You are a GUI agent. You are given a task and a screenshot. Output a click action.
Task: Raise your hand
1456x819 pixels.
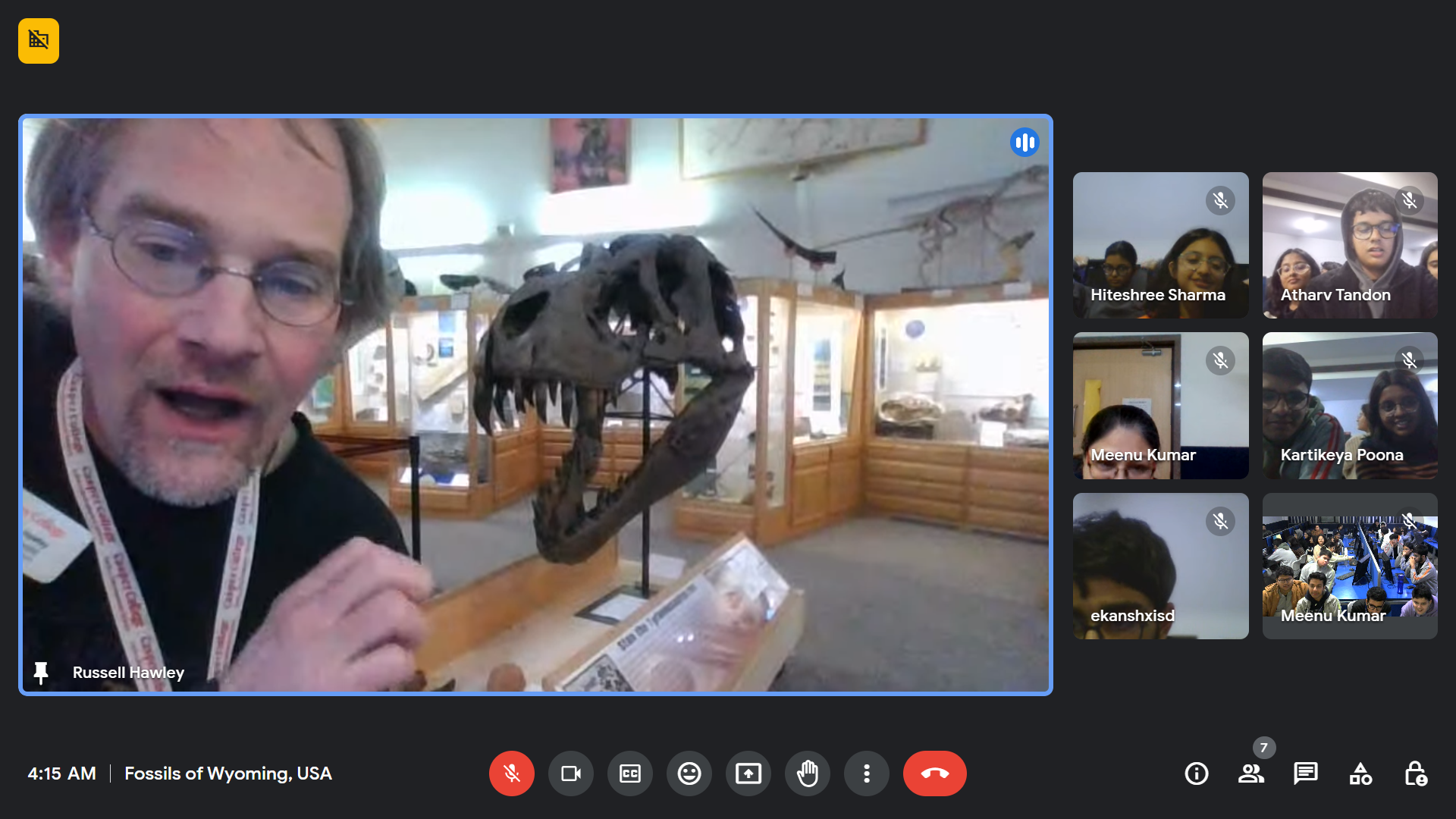(x=808, y=773)
